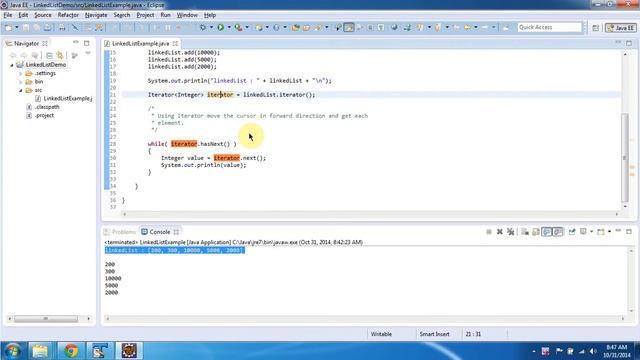Click the New file toolbar icon
The width and height of the screenshot is (640, 360).
(x=9, y=27)
